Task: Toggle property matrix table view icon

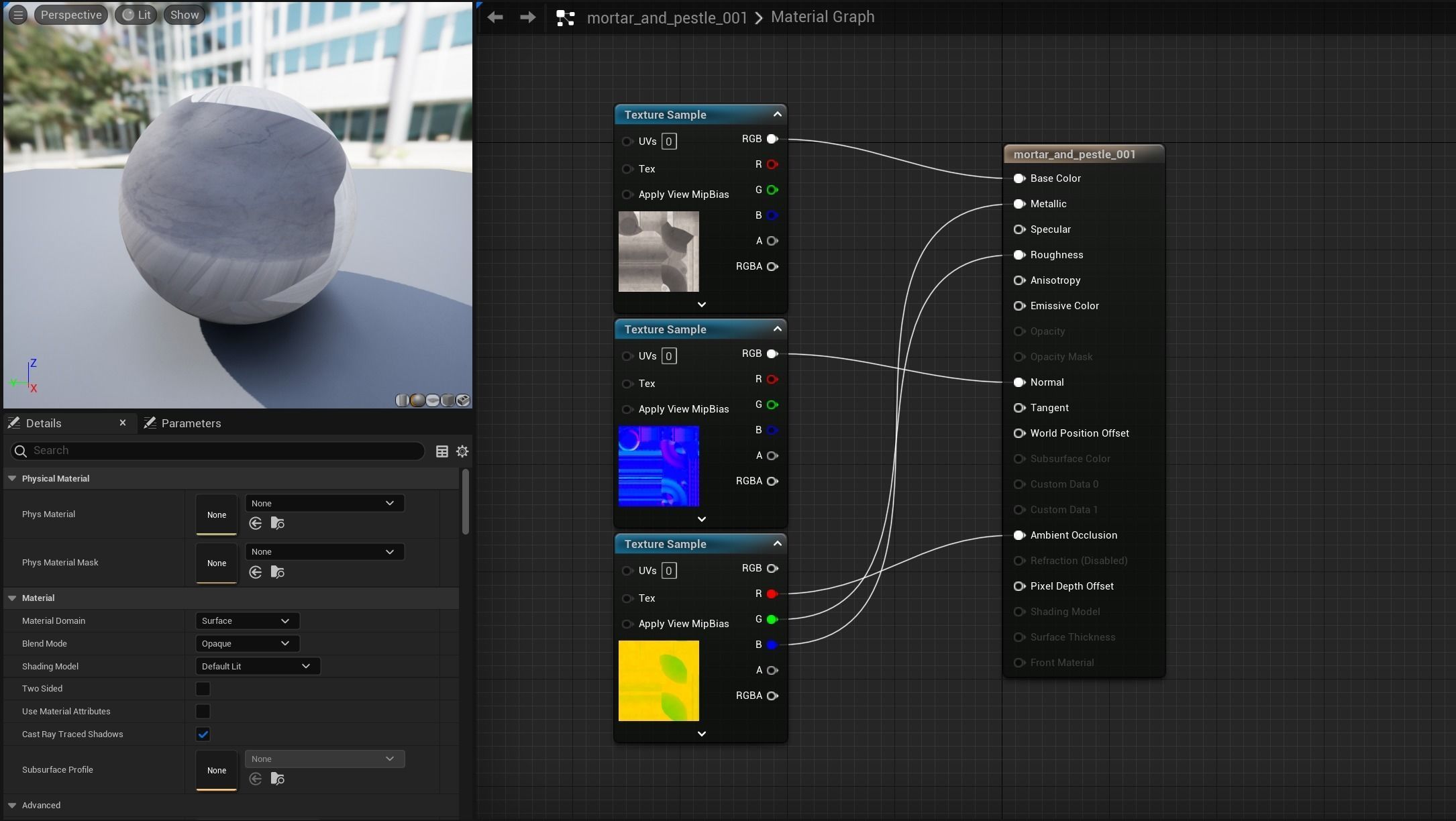Action: 441,451
